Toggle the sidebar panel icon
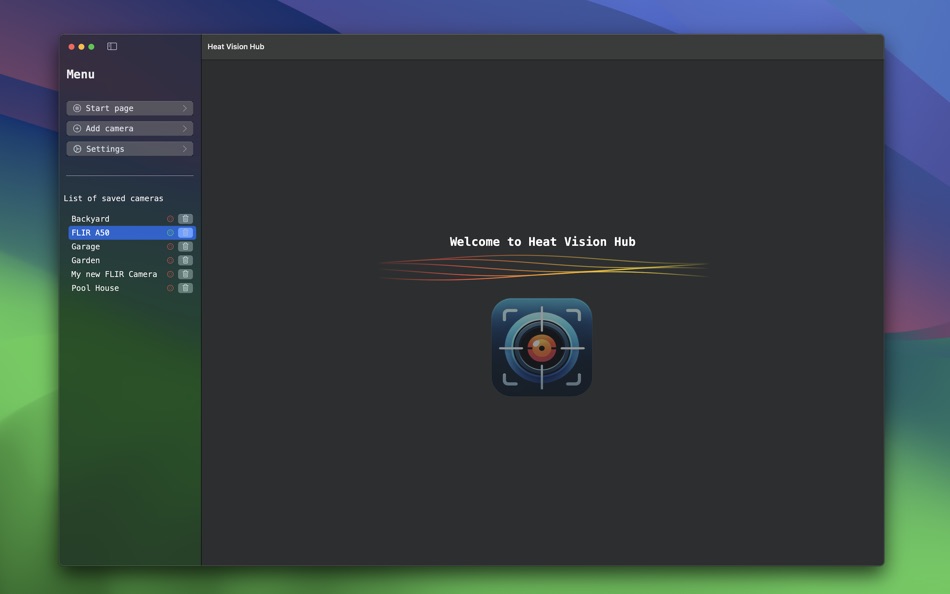The height and width of the screenshot is (594, 950). (x=112, y=47)
